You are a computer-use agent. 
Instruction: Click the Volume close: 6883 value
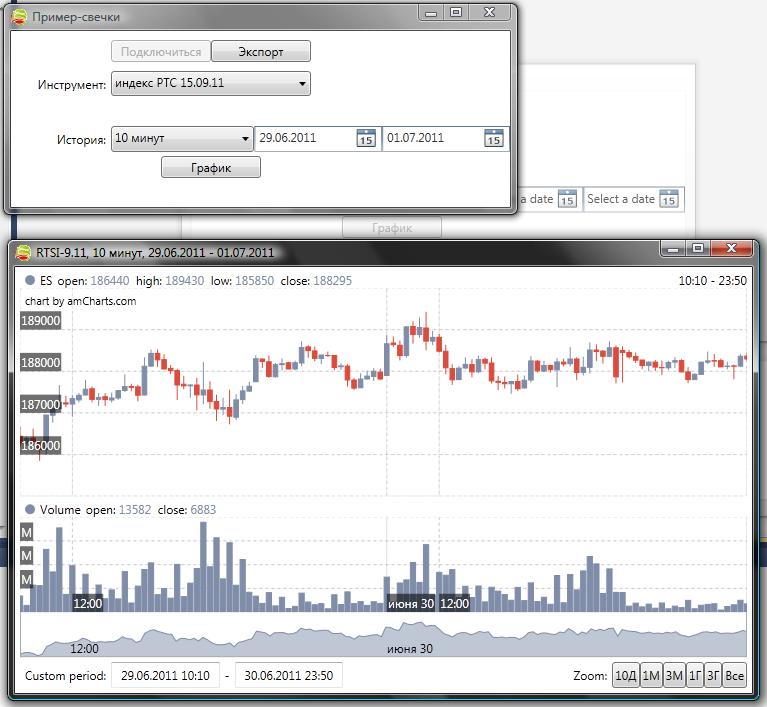point(203,510)
